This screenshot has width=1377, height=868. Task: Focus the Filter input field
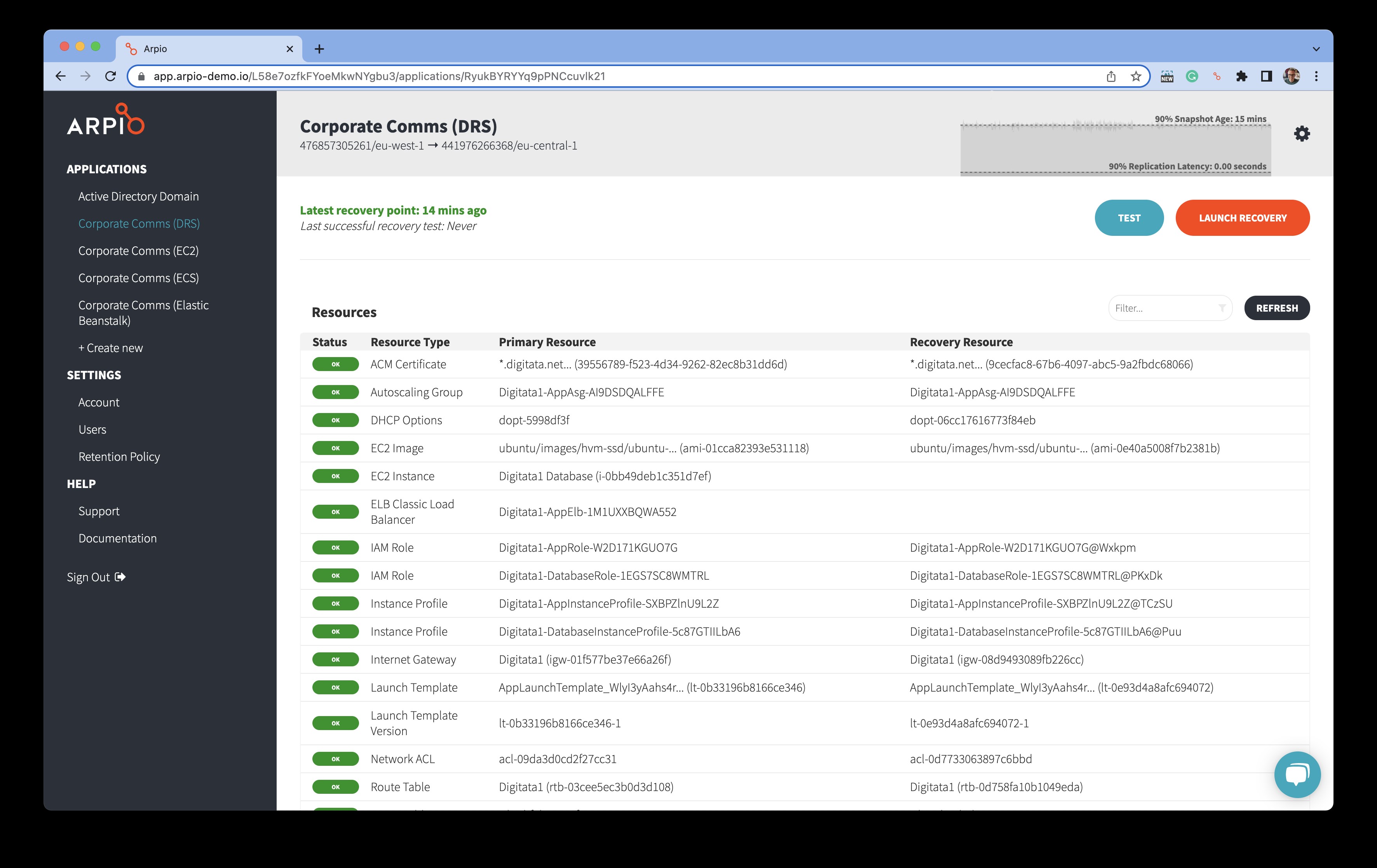[x=1170, y=308]
